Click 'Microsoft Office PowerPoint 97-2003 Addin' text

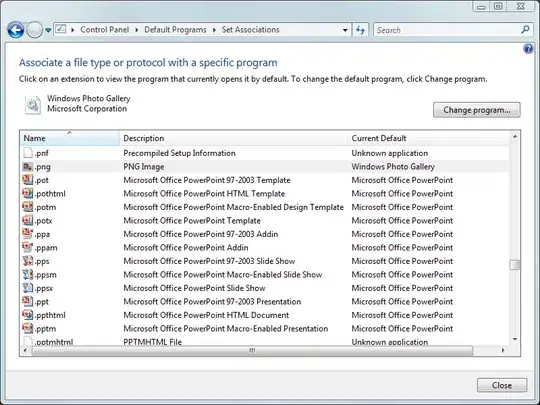pyautogui.click(x=200, y=234)
